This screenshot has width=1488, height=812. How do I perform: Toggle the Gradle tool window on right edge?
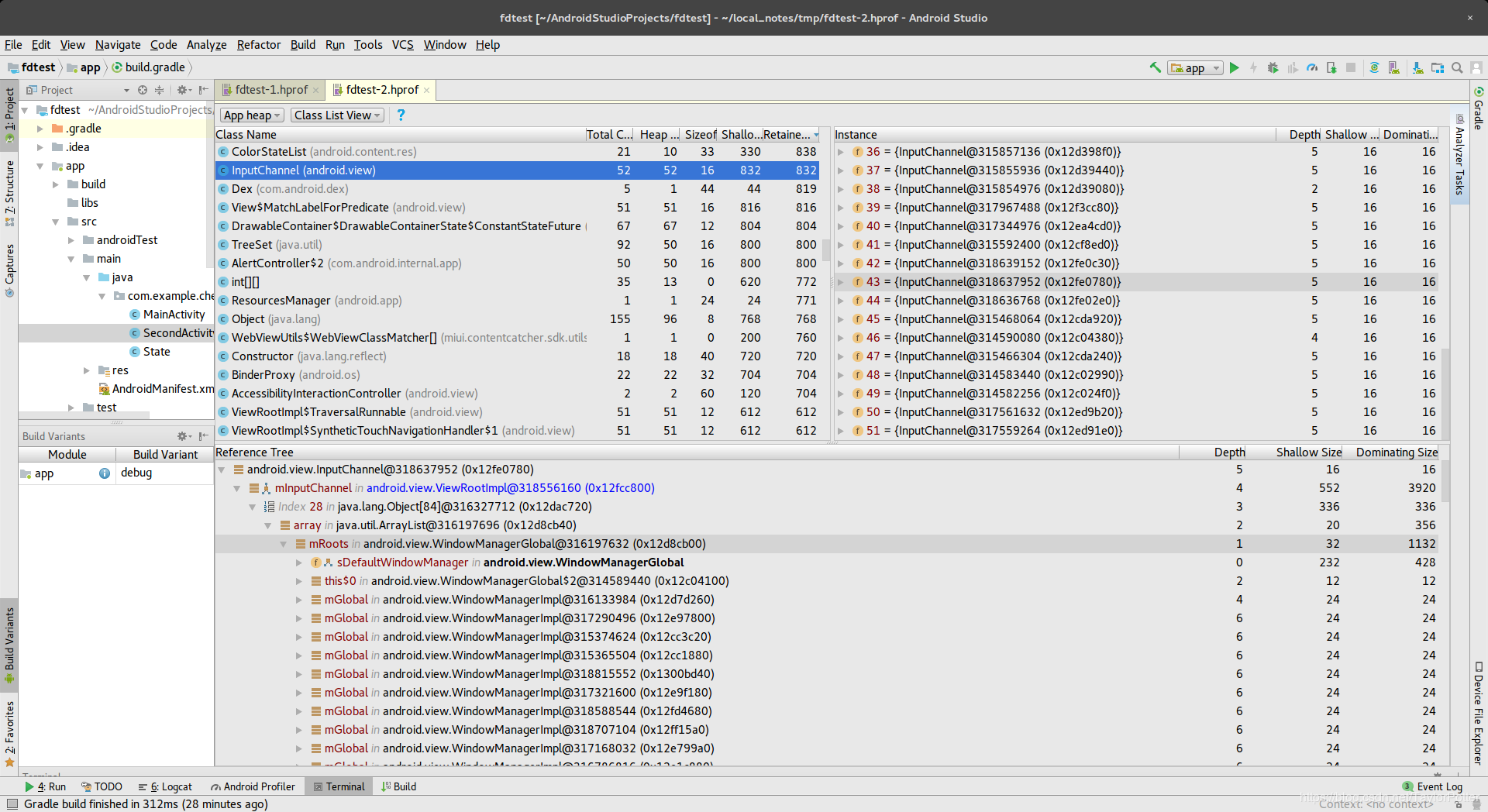1479,108
